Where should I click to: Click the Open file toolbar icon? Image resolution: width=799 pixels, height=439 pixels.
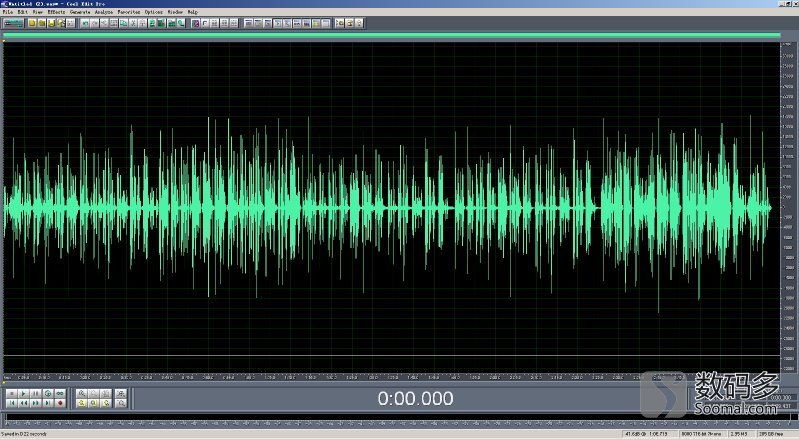(x=42, y=23)
